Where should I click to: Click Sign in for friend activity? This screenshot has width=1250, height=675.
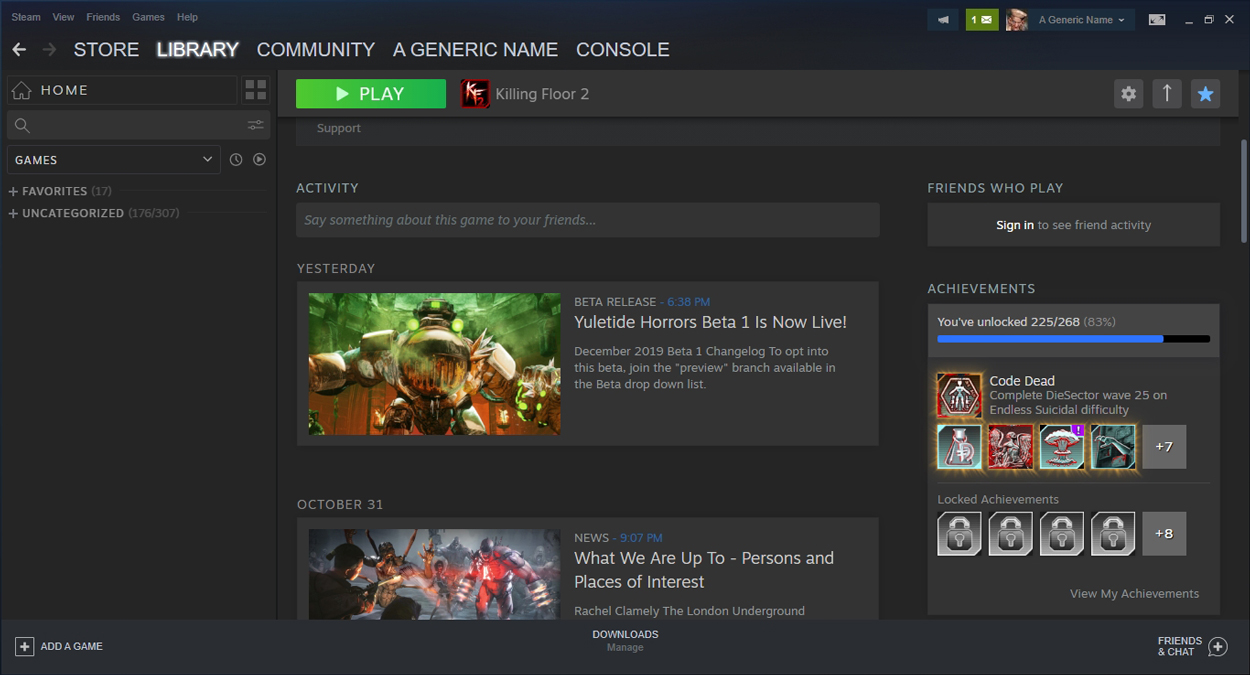point(1015,225)
